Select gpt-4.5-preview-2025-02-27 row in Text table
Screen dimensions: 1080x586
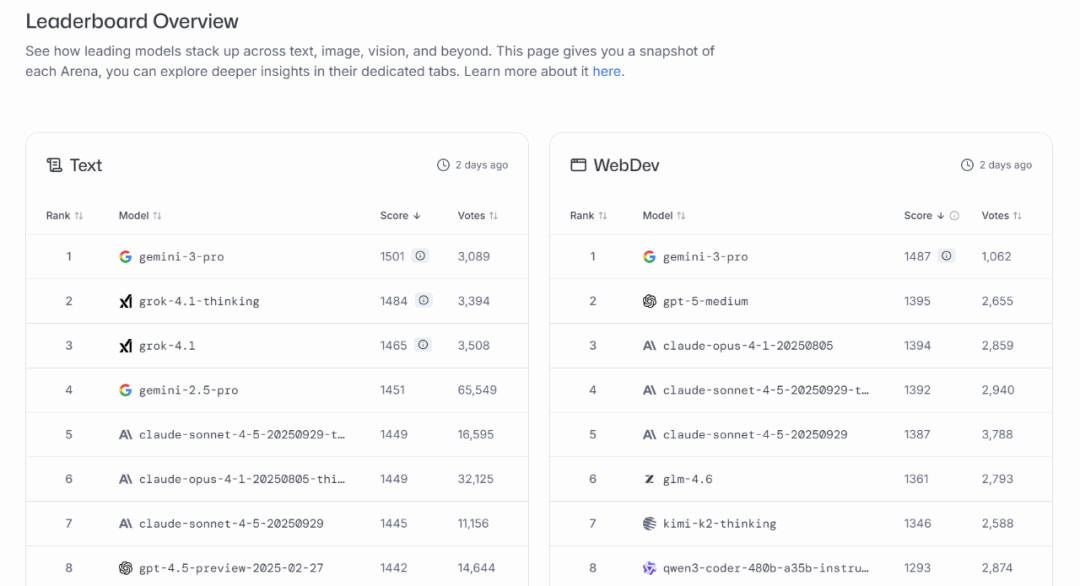231,568
